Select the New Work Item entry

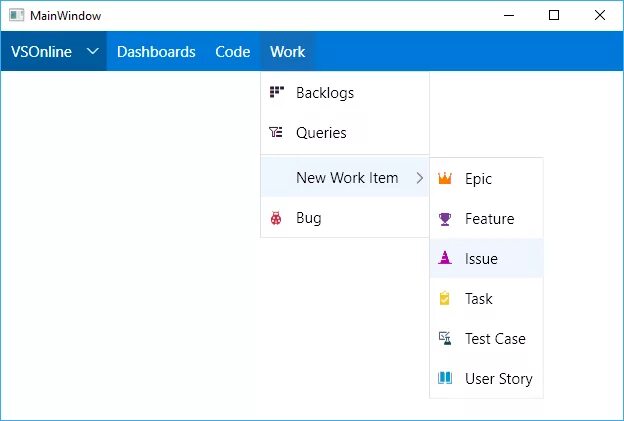click(x=347, y=178)
